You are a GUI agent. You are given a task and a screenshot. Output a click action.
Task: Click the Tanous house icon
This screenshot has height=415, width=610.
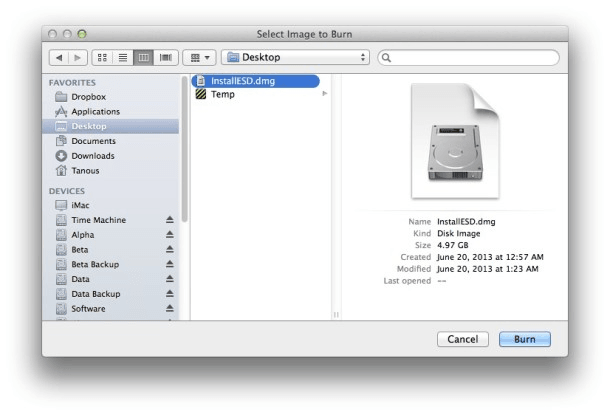pos(61,170)
